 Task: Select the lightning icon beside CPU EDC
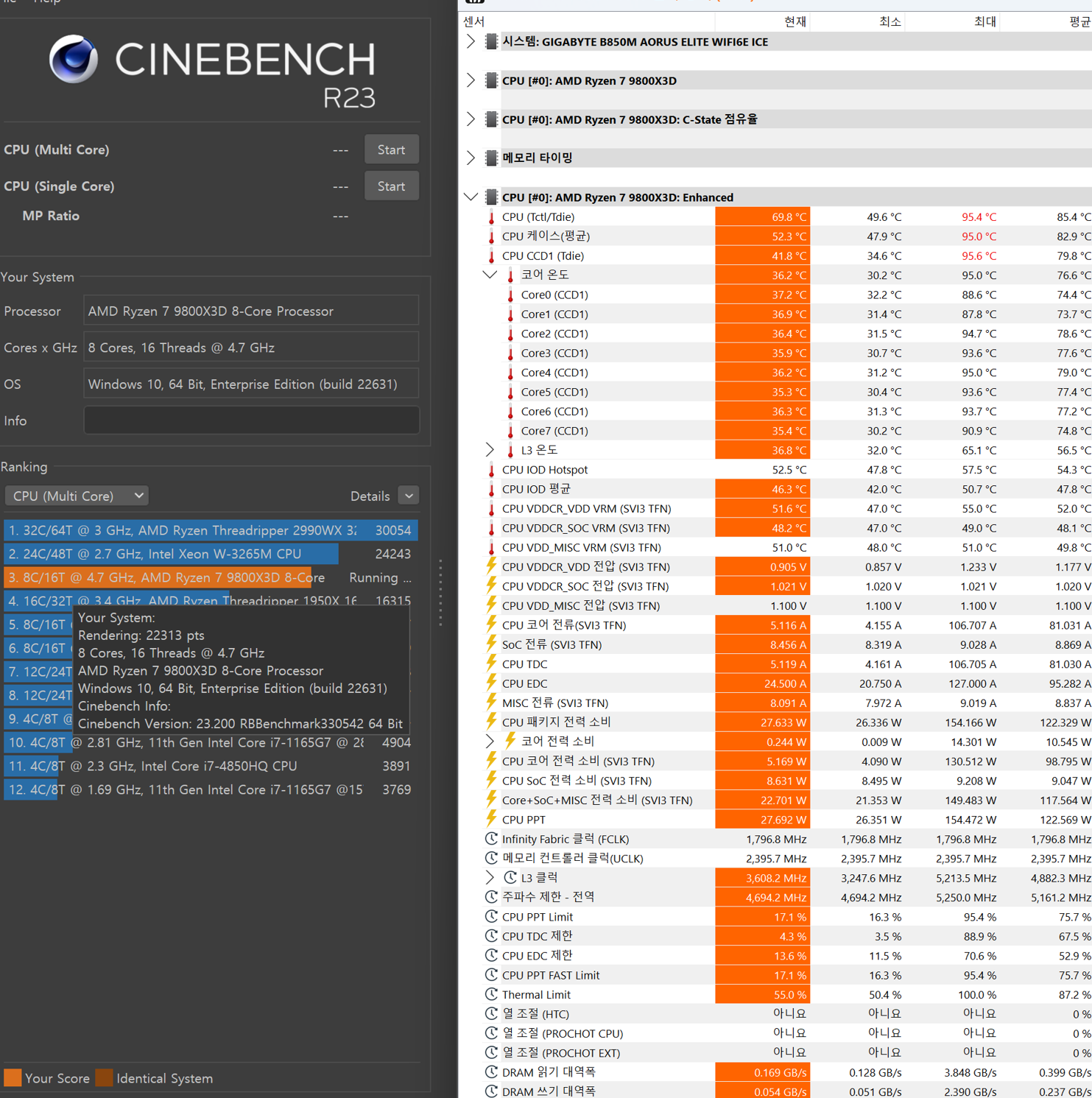pyautogui.click(x=491, y=683)
